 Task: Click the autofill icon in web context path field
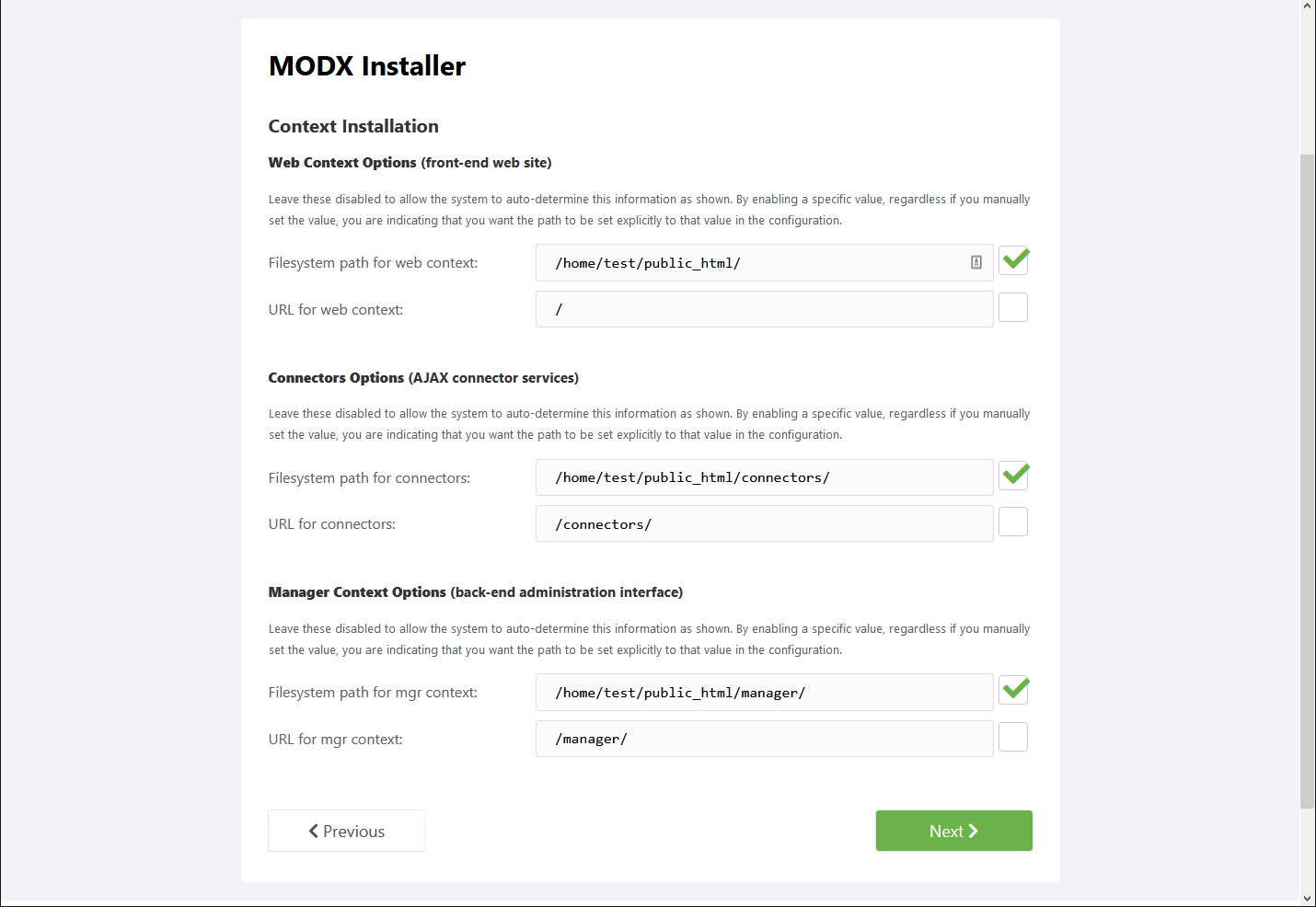coord(976,262)
